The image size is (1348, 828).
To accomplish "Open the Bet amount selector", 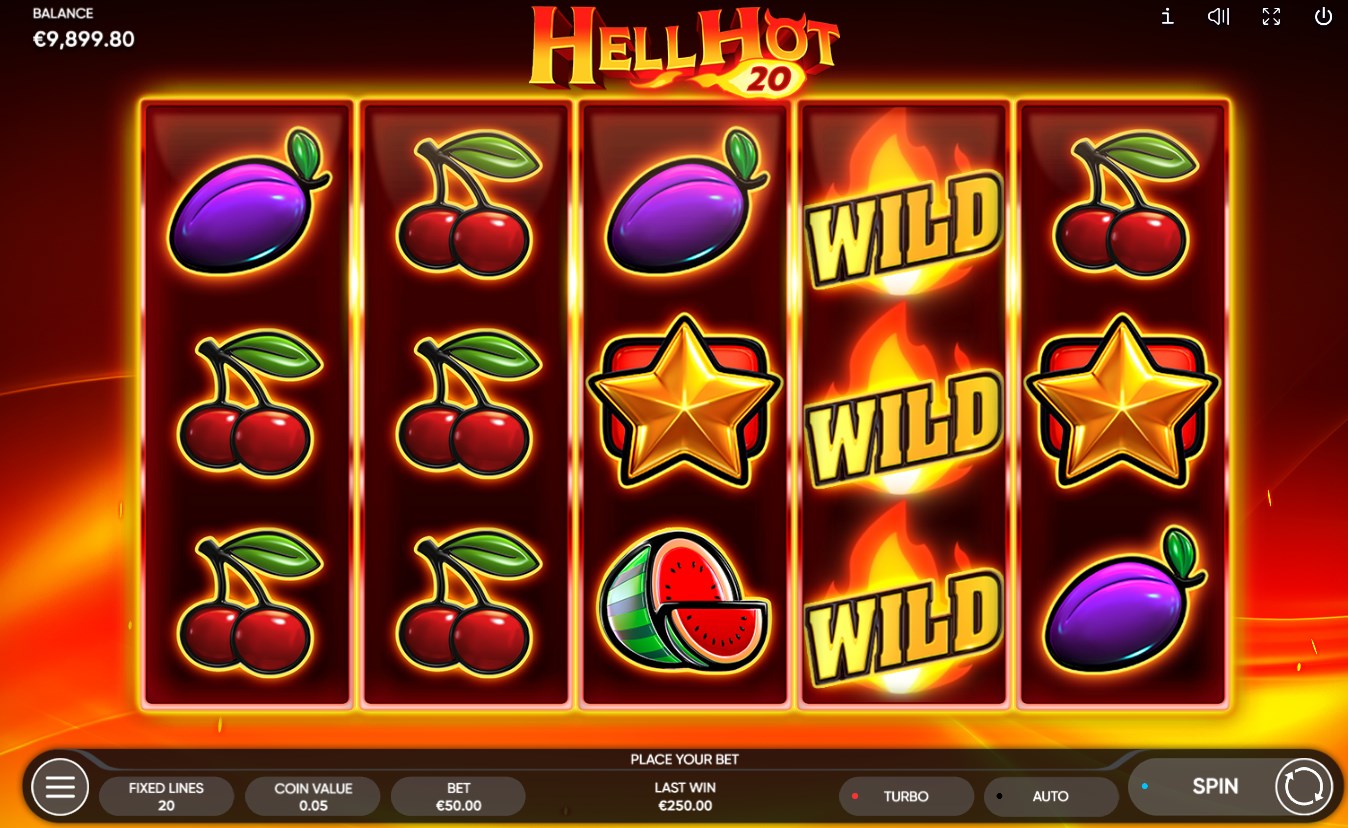I will click(458, 796).
